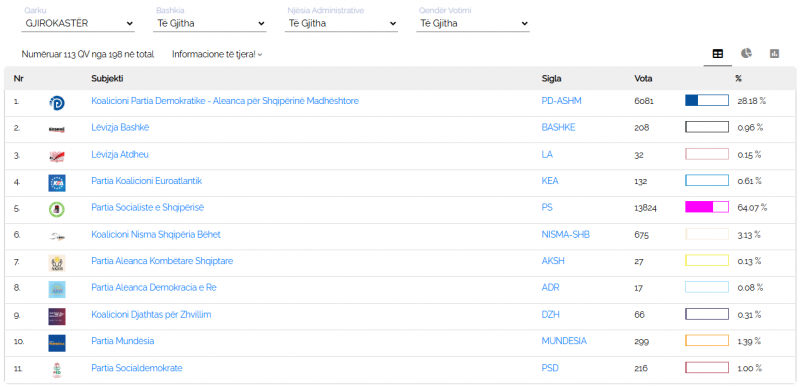Click the Partia Koalicioni Euroatlantik logo

click(57, 183)
